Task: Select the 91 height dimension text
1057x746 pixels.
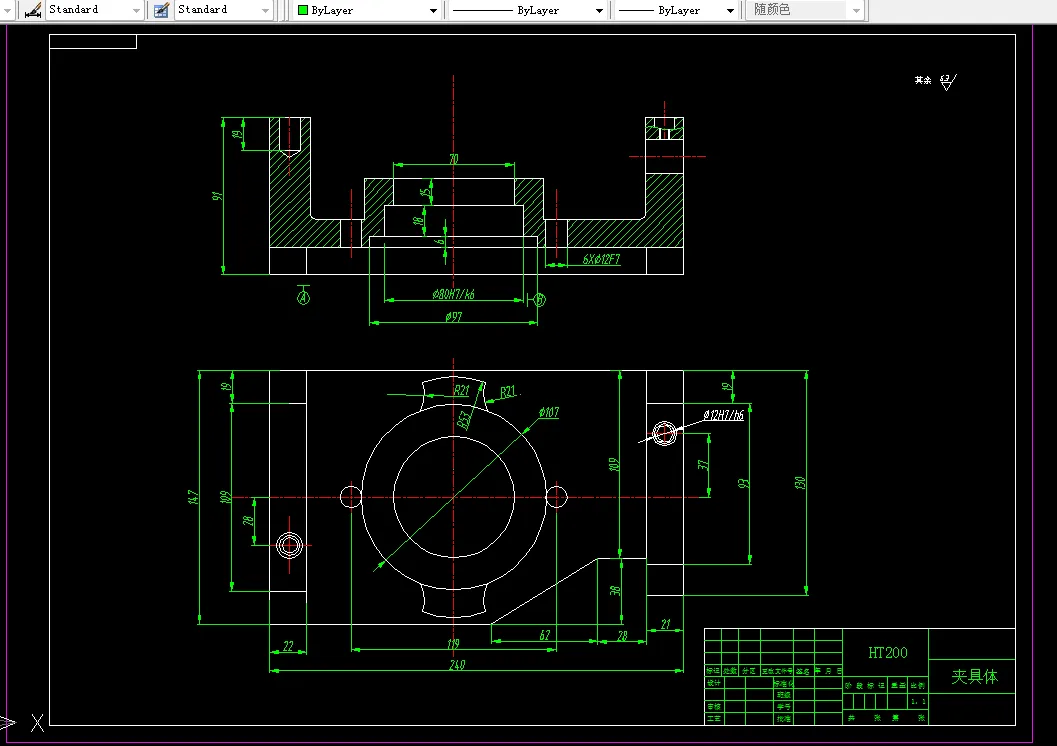Action: 217,196
